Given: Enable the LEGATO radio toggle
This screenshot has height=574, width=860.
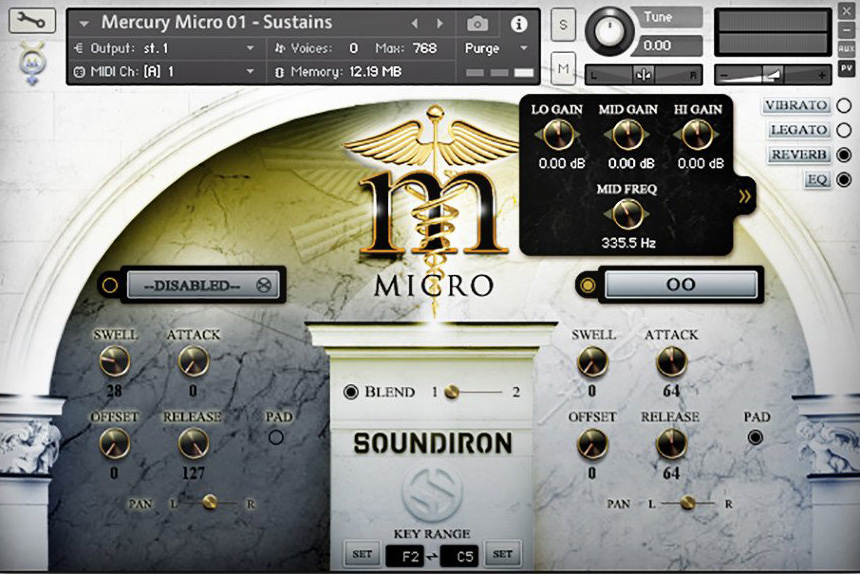Looking at the screenshot, I should [844, 130].
